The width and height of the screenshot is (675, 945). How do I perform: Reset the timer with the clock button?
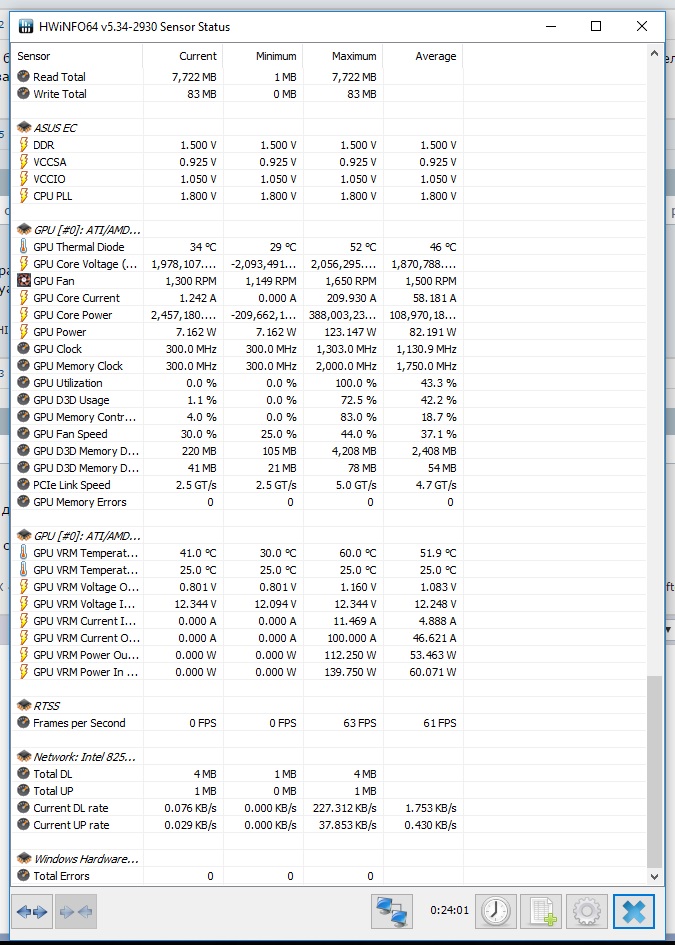coord(496,911)
